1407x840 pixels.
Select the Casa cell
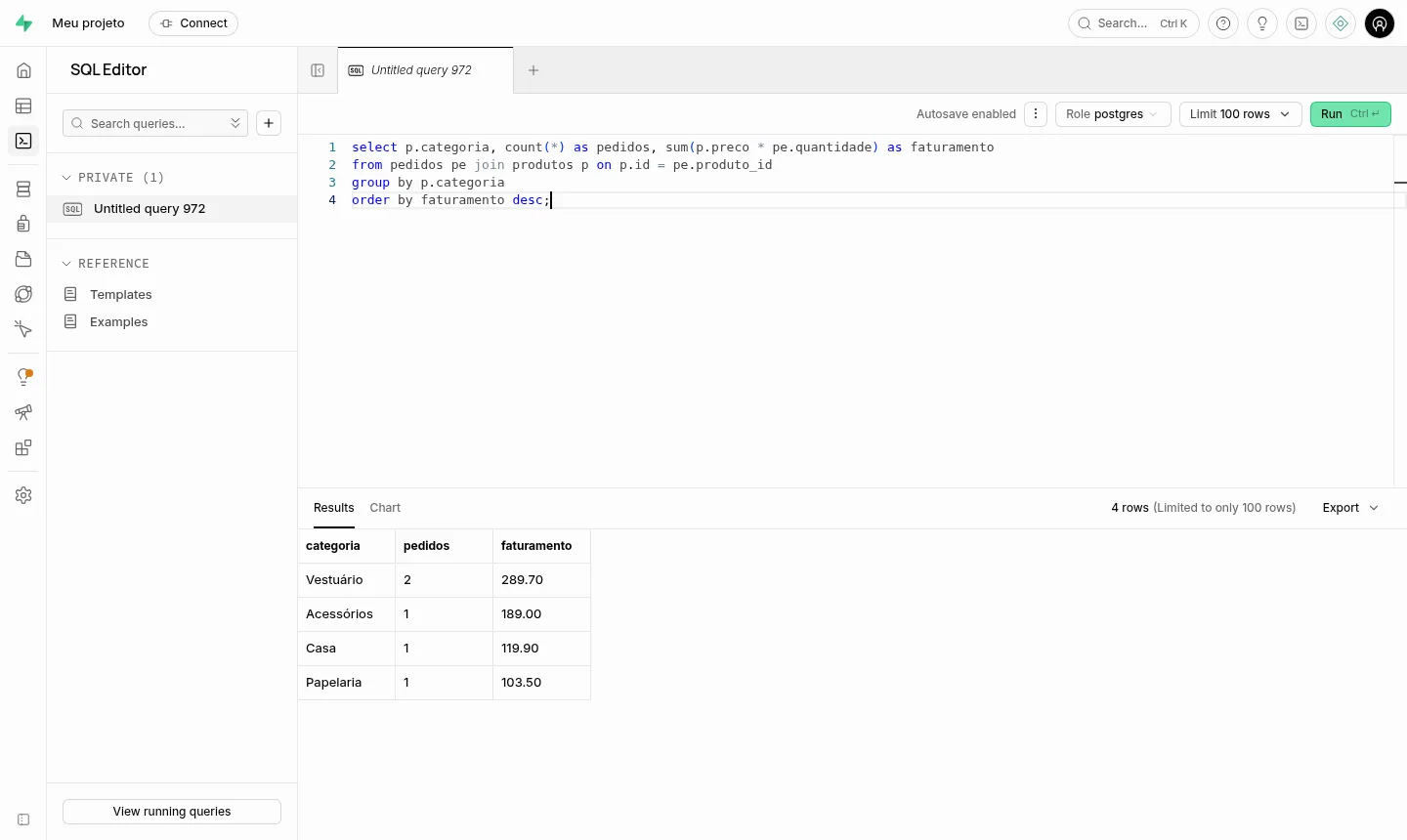click(x=347, y=649)
